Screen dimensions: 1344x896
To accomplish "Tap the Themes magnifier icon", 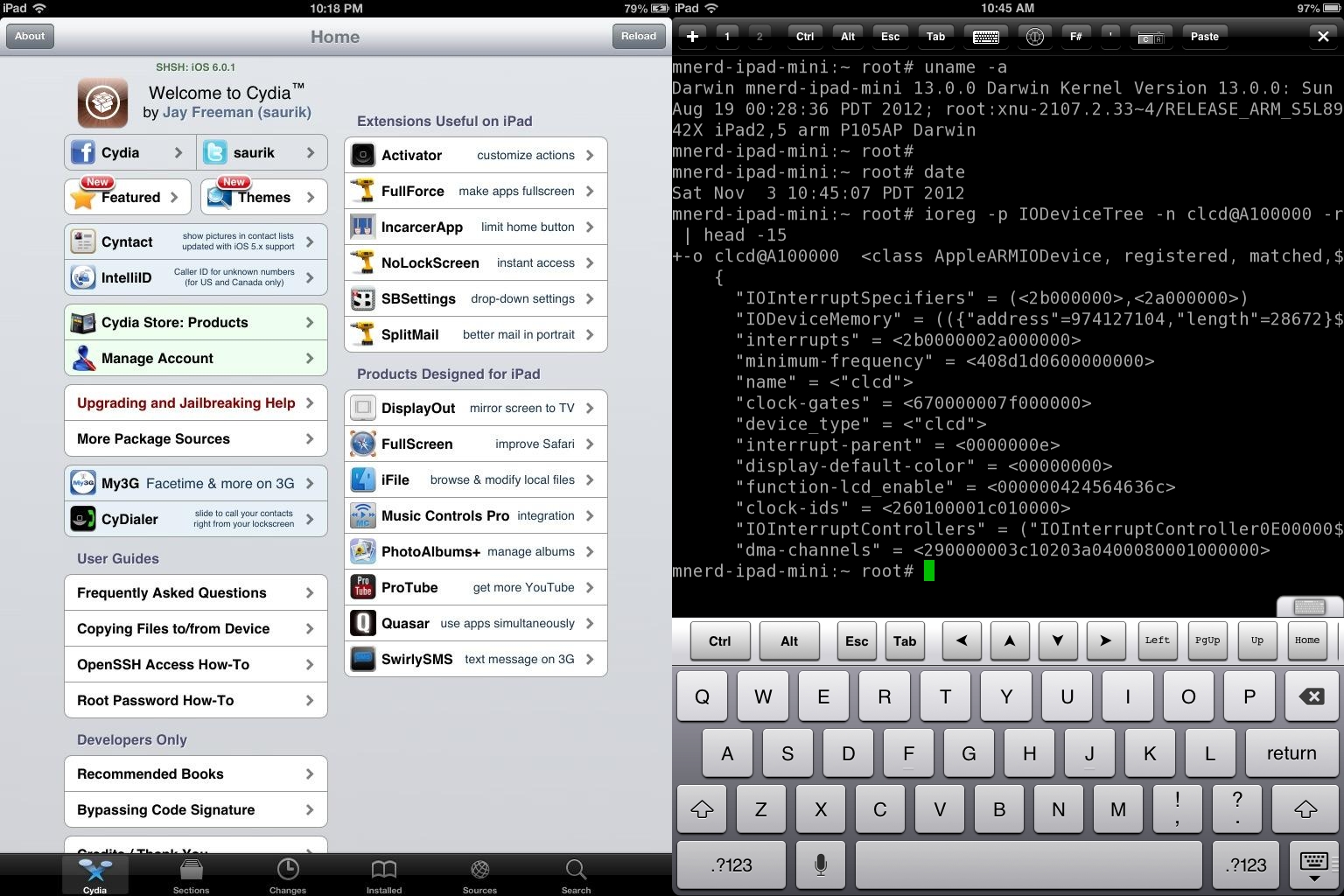I will pos(218,198).
